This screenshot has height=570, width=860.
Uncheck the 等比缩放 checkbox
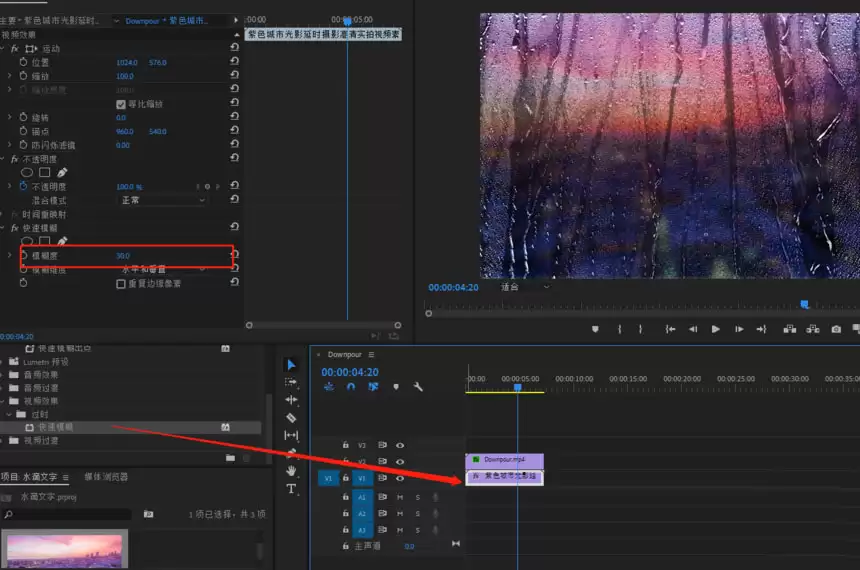[121, 104]
